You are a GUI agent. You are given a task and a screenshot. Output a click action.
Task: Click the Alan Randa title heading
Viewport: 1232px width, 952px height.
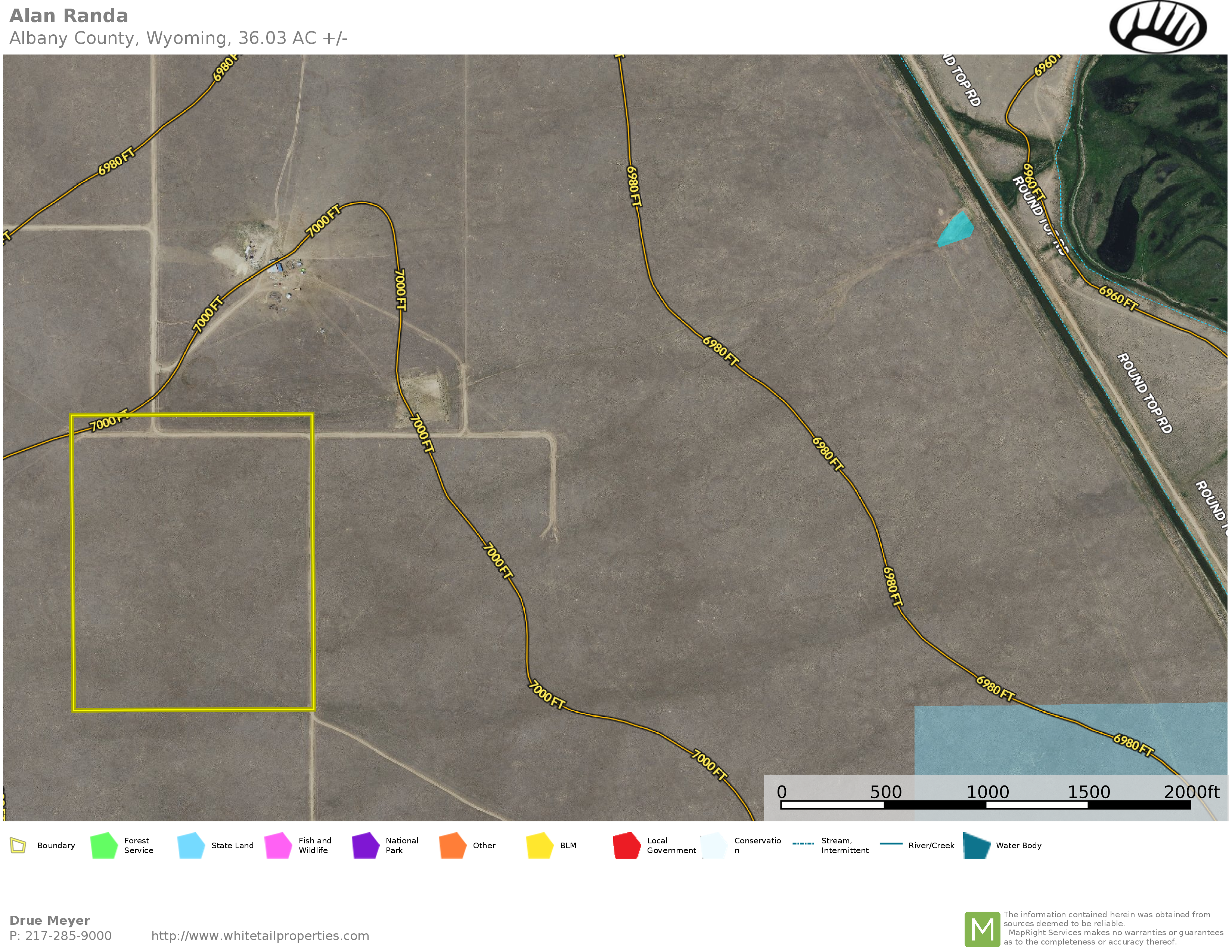(x=69, y=16)
